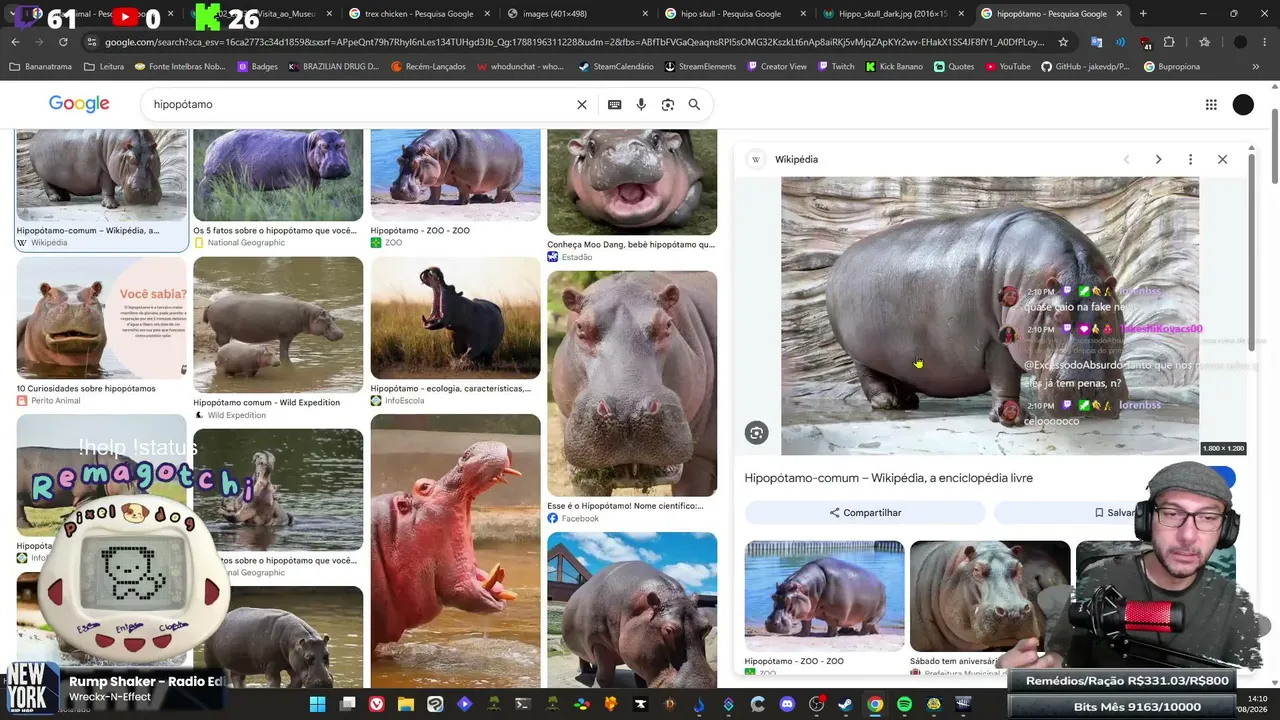Screen dimensions: 1280x720
Task: Open File Explorer from the taskbar
Action: coord(405,704)
